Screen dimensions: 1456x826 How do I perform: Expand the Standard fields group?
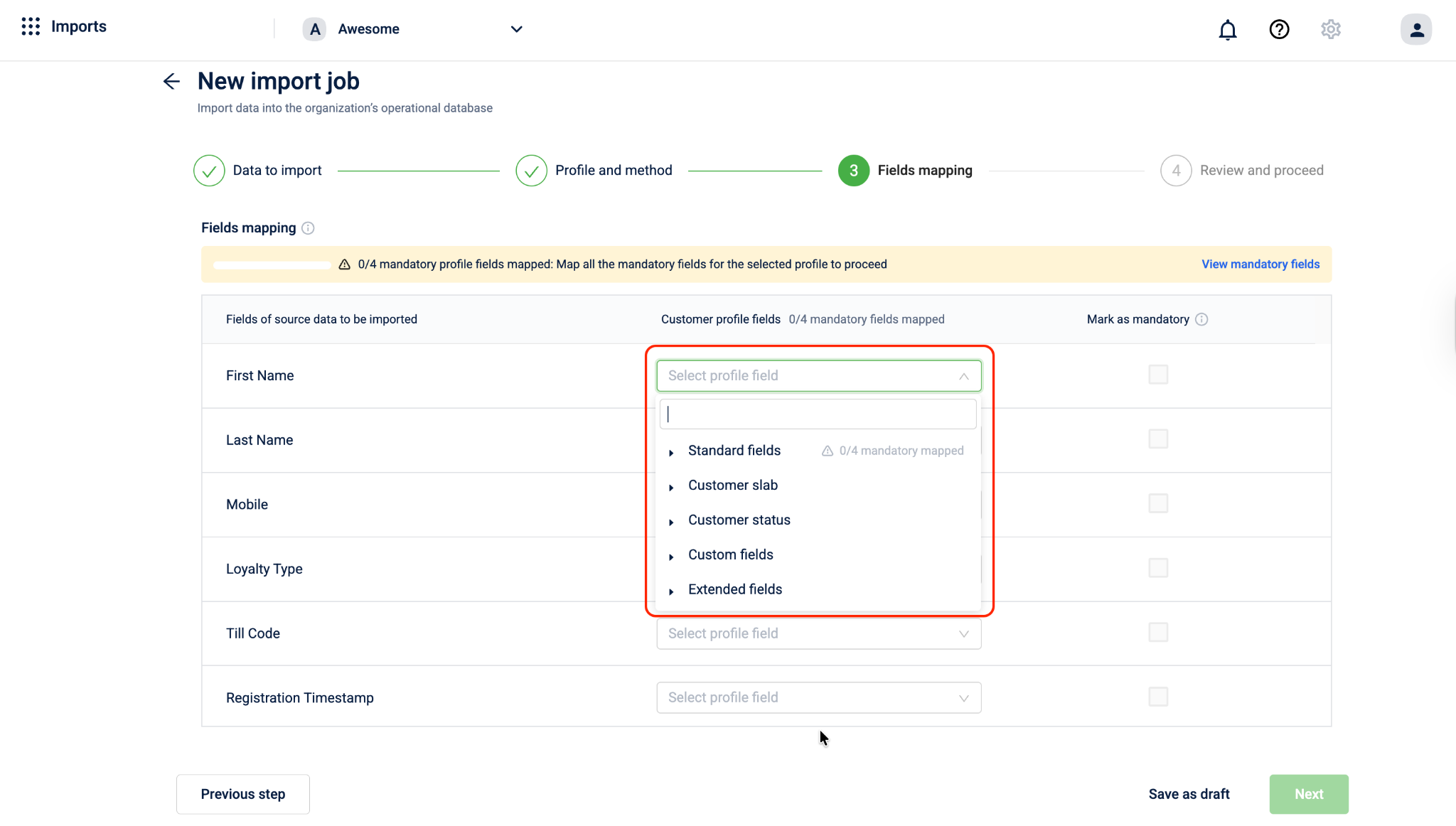tap(671, 452)
